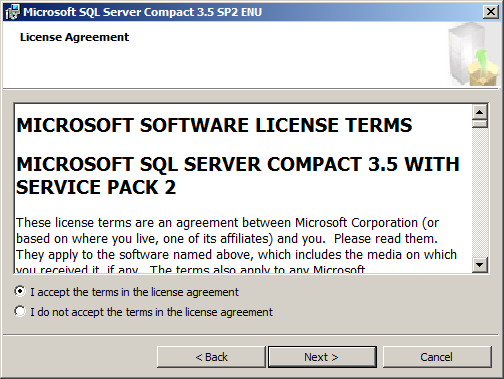504x379 pixels.
Task: Click the installer icon in title bar
Action: (13, 12)
